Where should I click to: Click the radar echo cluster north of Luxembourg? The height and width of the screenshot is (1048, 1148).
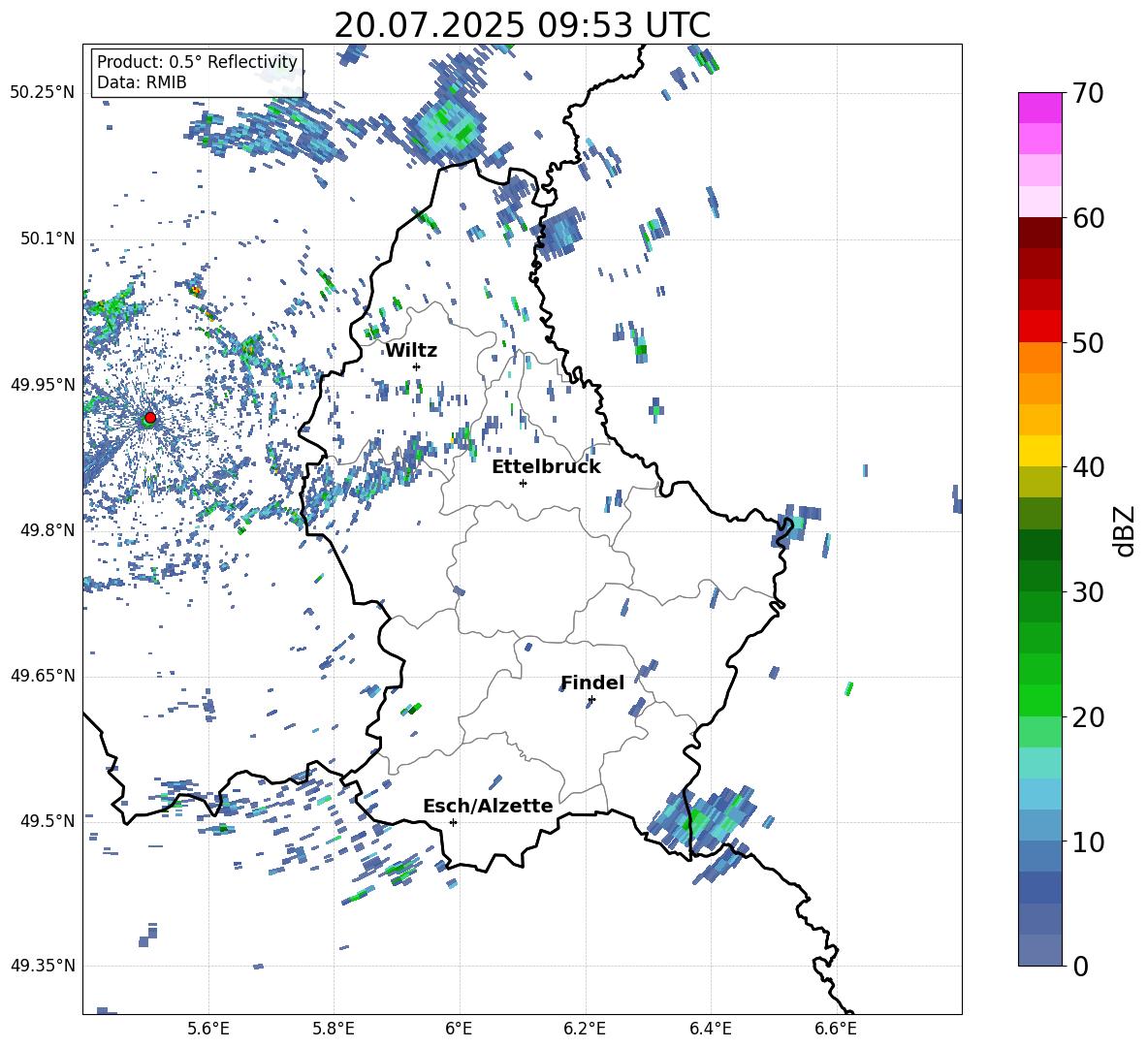coord(445,128)
